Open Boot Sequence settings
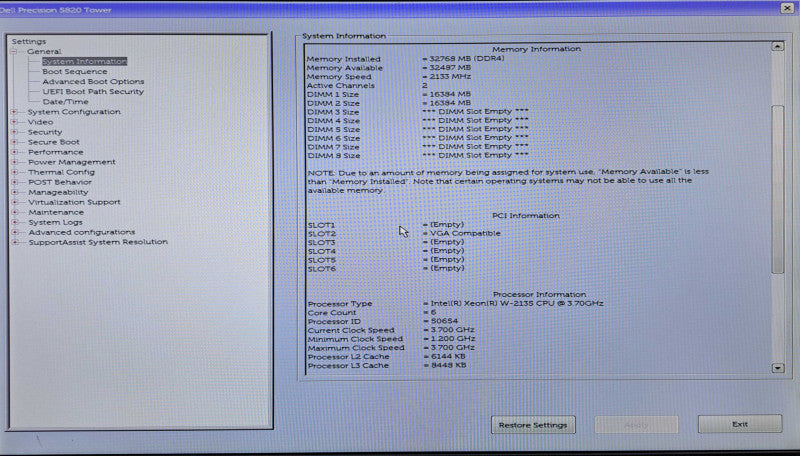 [74, 71]
